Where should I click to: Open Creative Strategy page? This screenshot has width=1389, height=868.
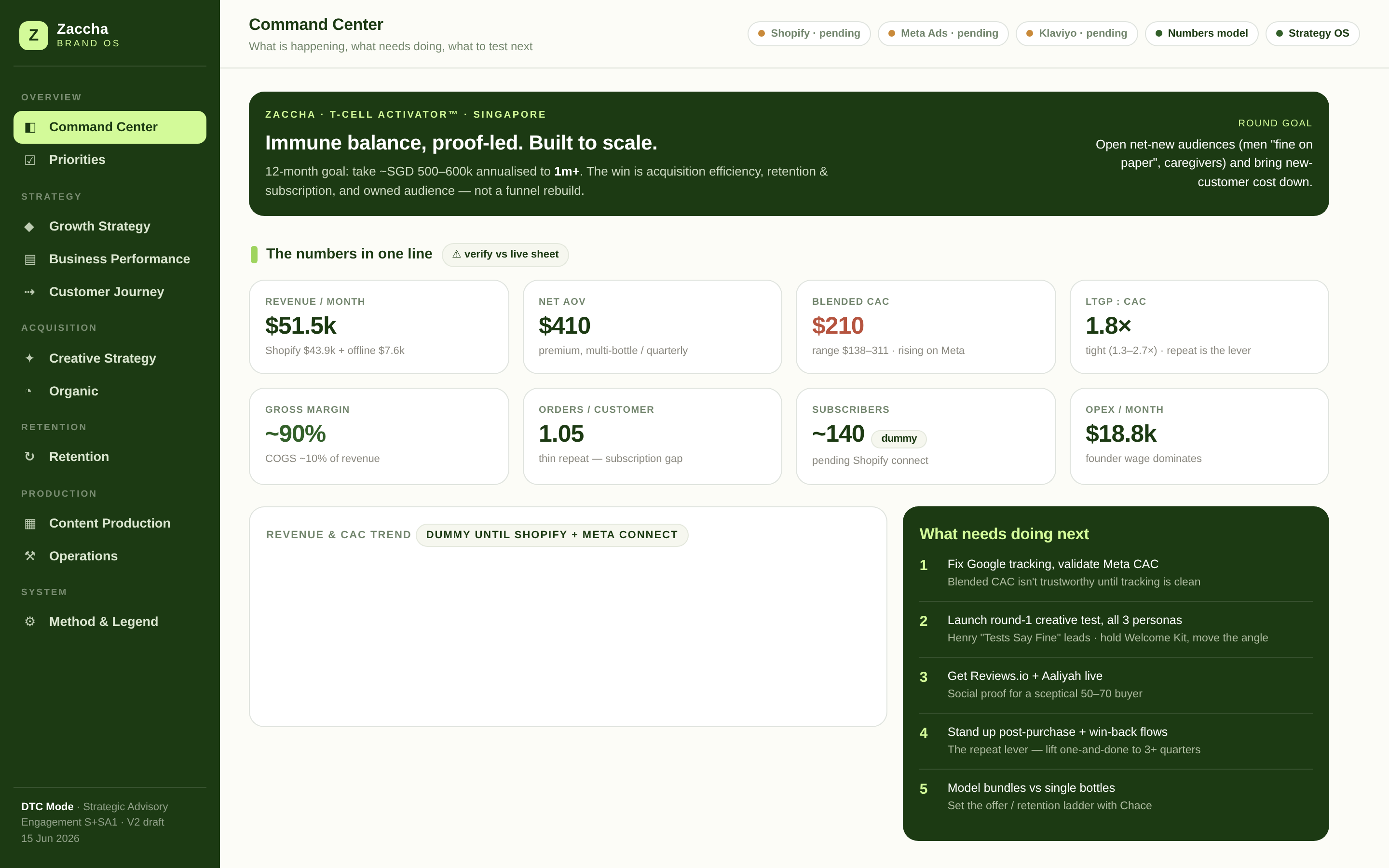click(109, 358)
